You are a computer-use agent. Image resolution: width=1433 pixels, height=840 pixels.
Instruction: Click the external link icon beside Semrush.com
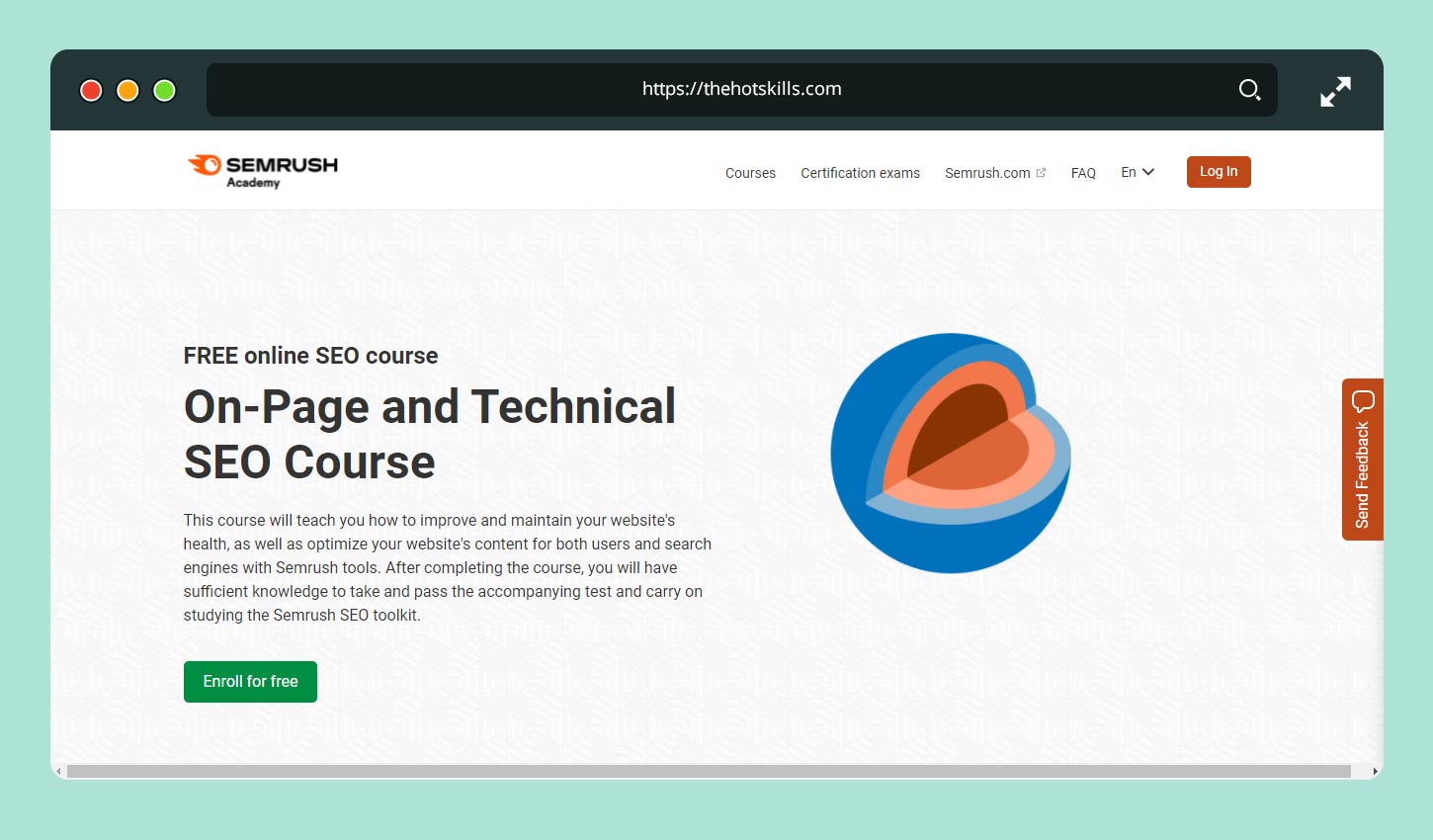1041,172
